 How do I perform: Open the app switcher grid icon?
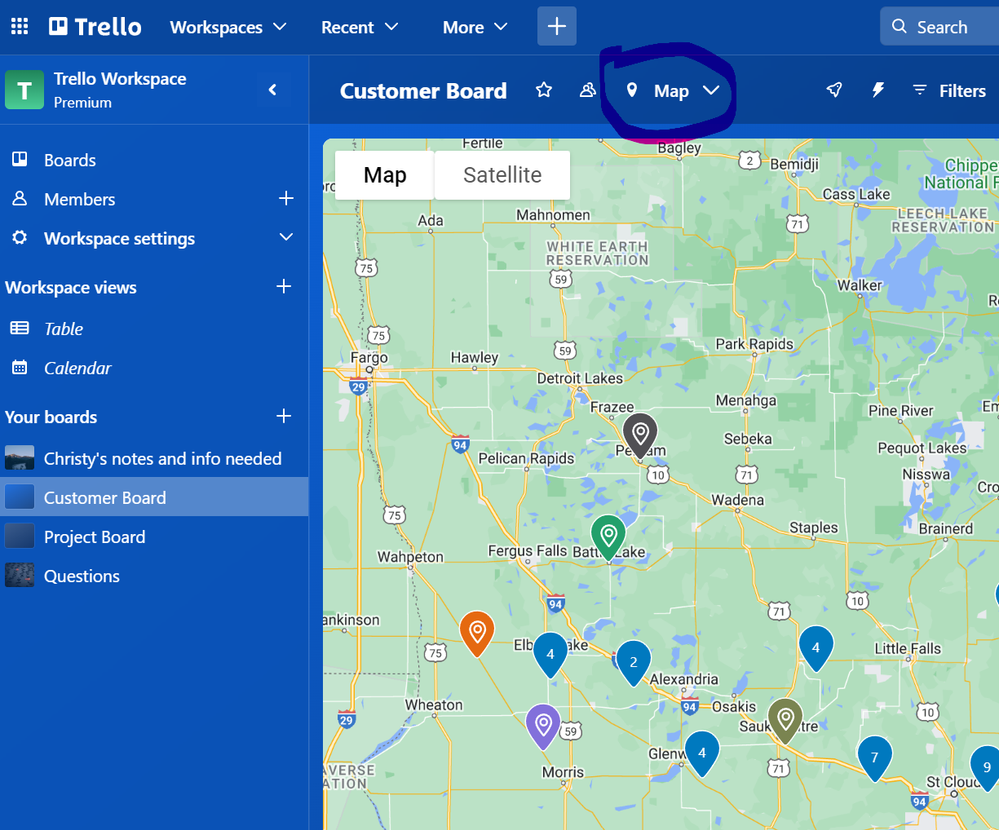[19, 26]
